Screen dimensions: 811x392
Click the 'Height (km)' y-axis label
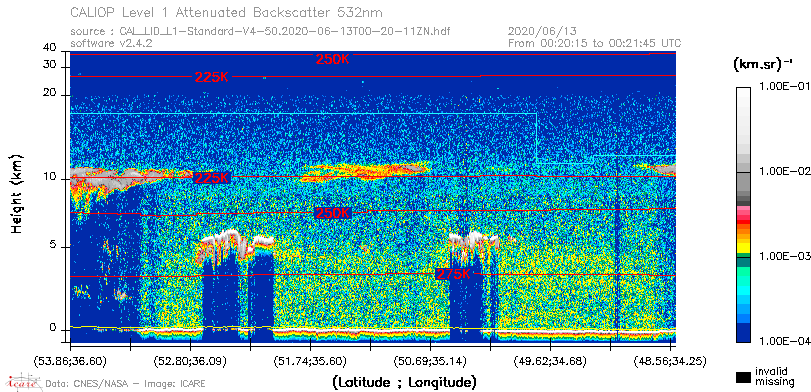point(17,193)
